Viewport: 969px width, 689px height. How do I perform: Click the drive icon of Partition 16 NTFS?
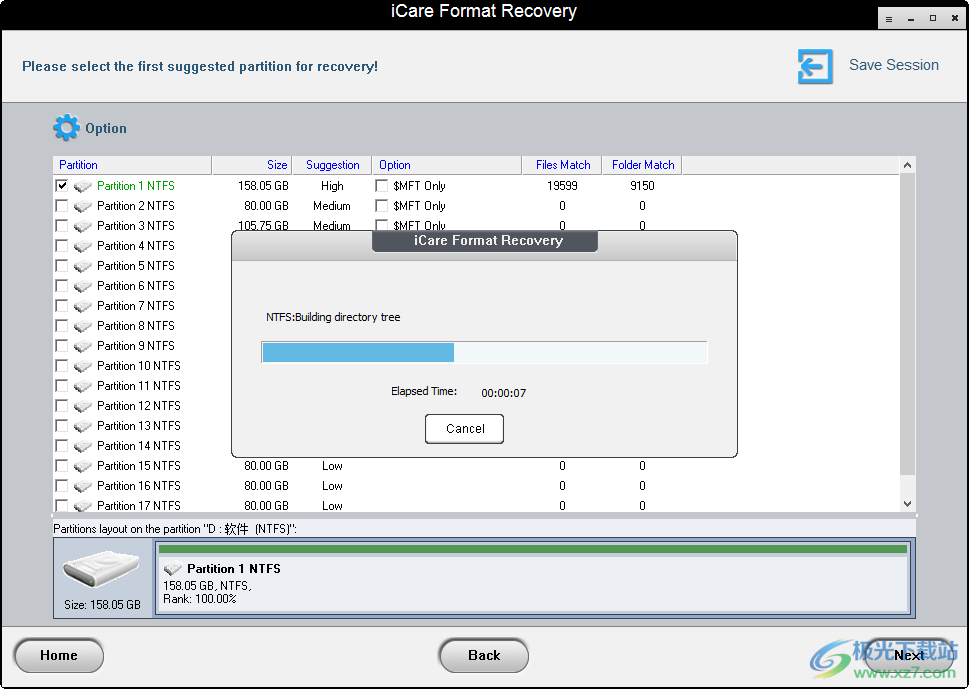pos(83,486)
